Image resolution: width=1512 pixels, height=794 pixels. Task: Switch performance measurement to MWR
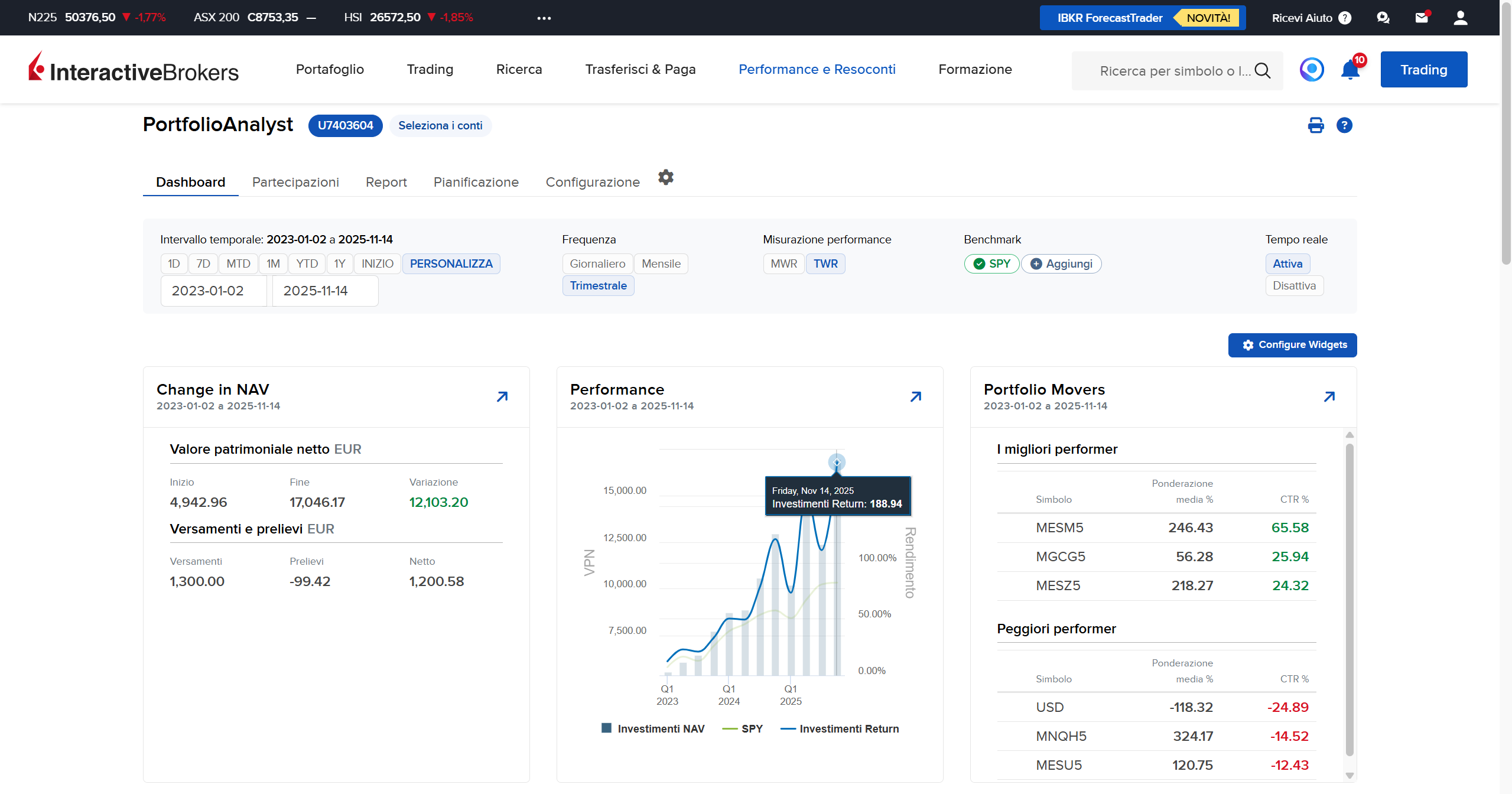[783, 263]
